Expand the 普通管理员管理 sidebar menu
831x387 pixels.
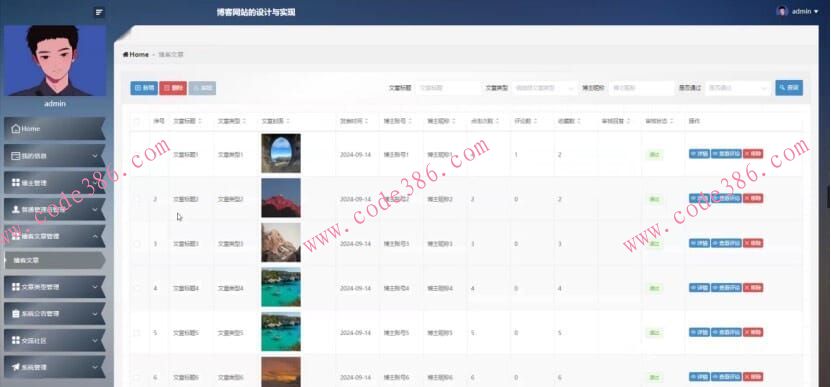click(55, 209)
